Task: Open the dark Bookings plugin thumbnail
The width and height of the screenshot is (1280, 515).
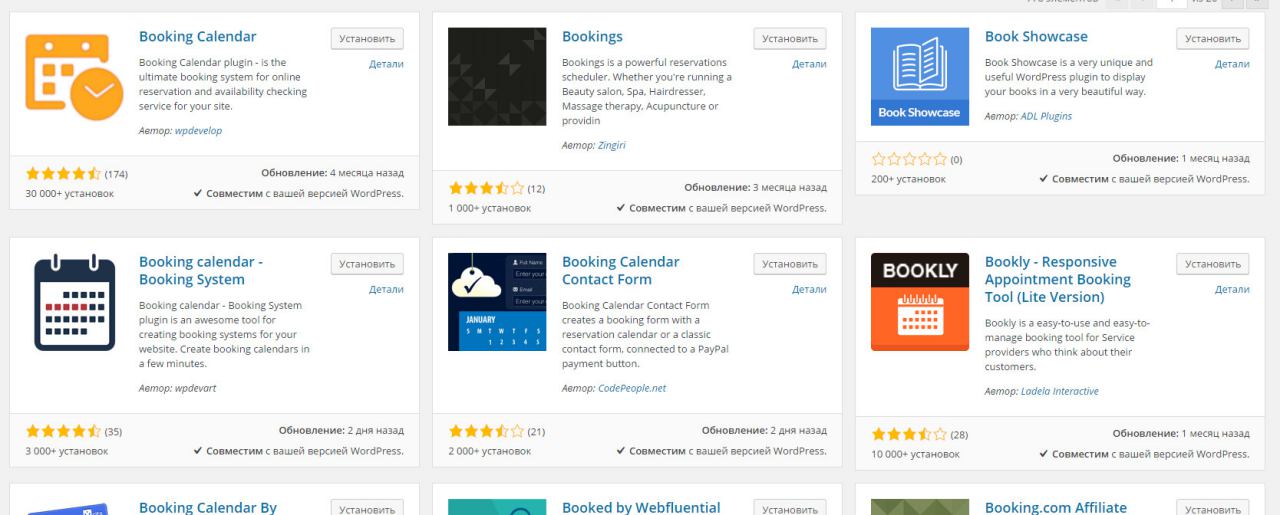Action: pos(497,77)
